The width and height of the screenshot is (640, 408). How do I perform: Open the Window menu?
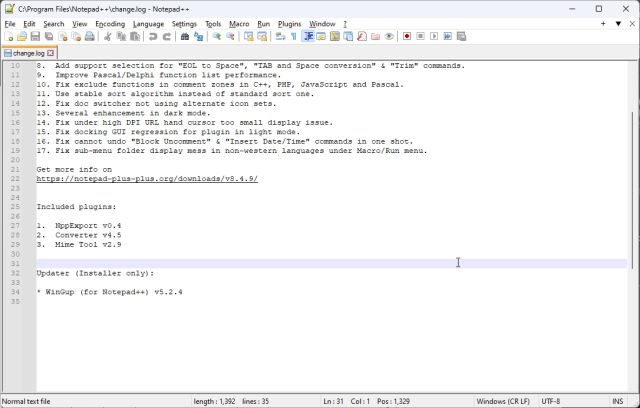coord(322,24)
